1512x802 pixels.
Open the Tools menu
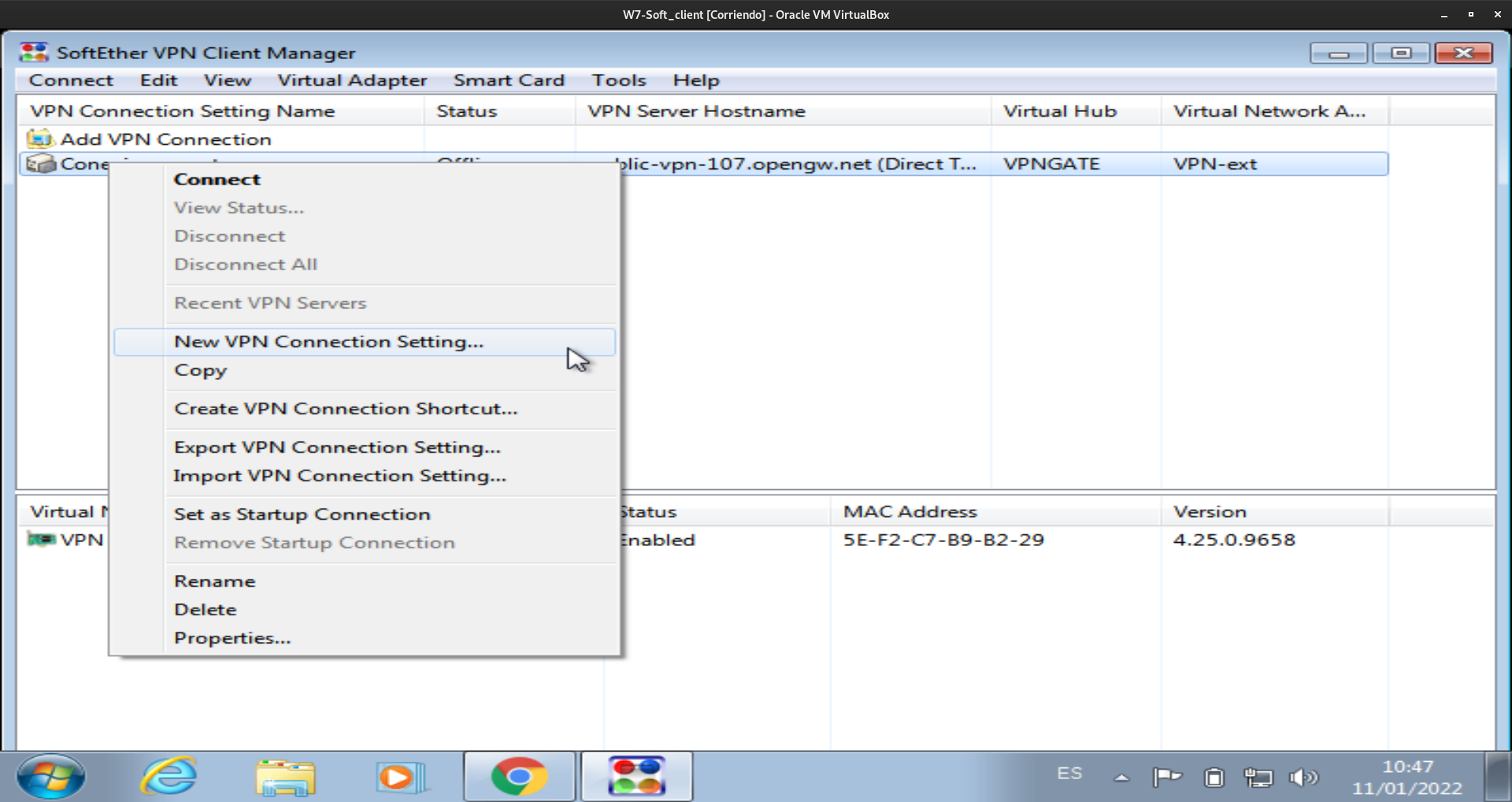tap(619, 80)
